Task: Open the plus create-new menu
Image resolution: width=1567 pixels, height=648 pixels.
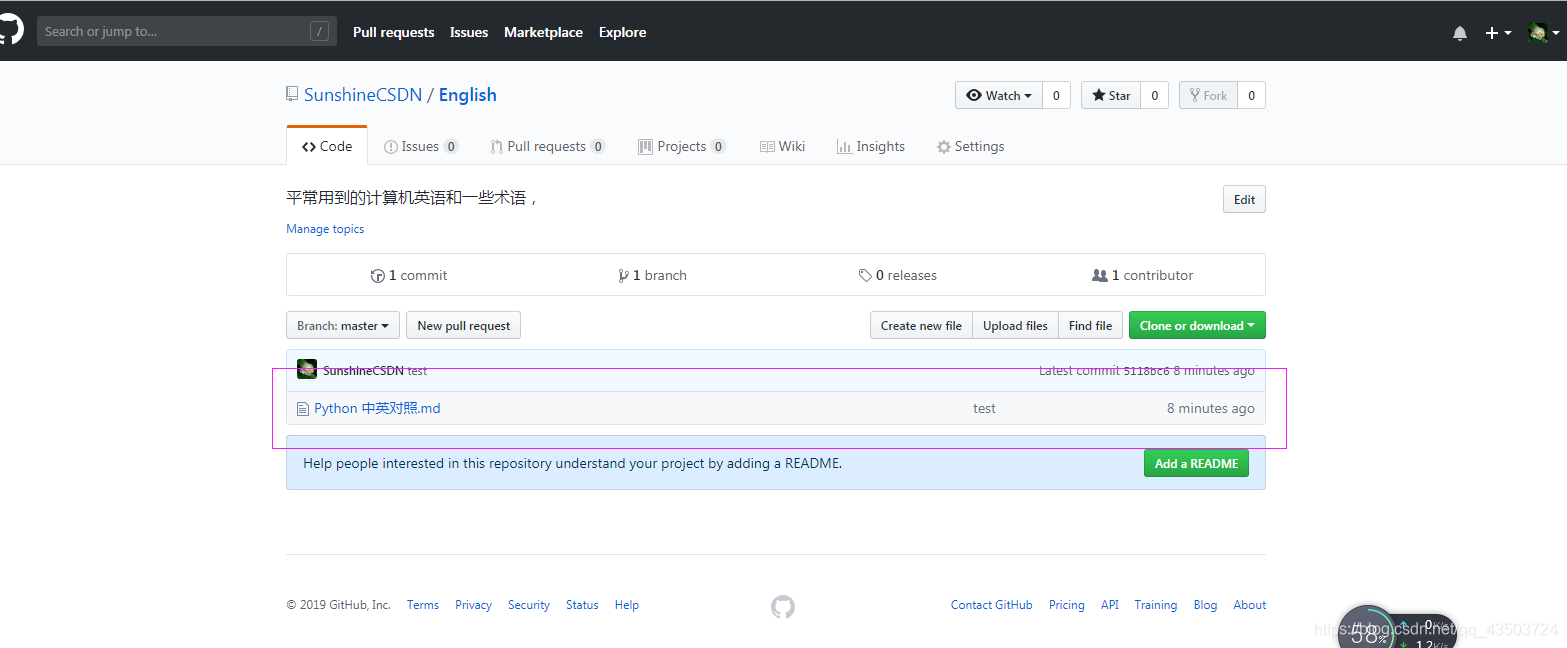Action: click(1496, 33)
